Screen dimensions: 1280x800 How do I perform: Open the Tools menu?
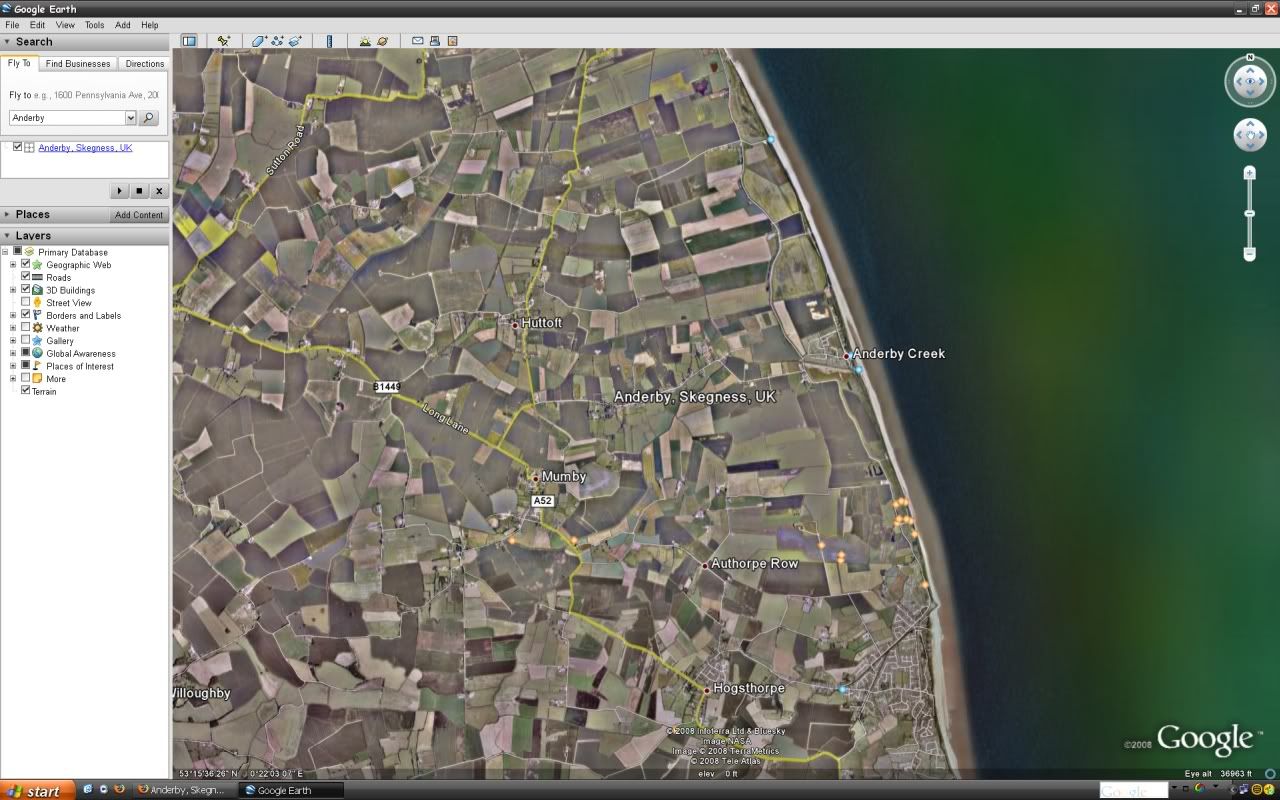94,25
